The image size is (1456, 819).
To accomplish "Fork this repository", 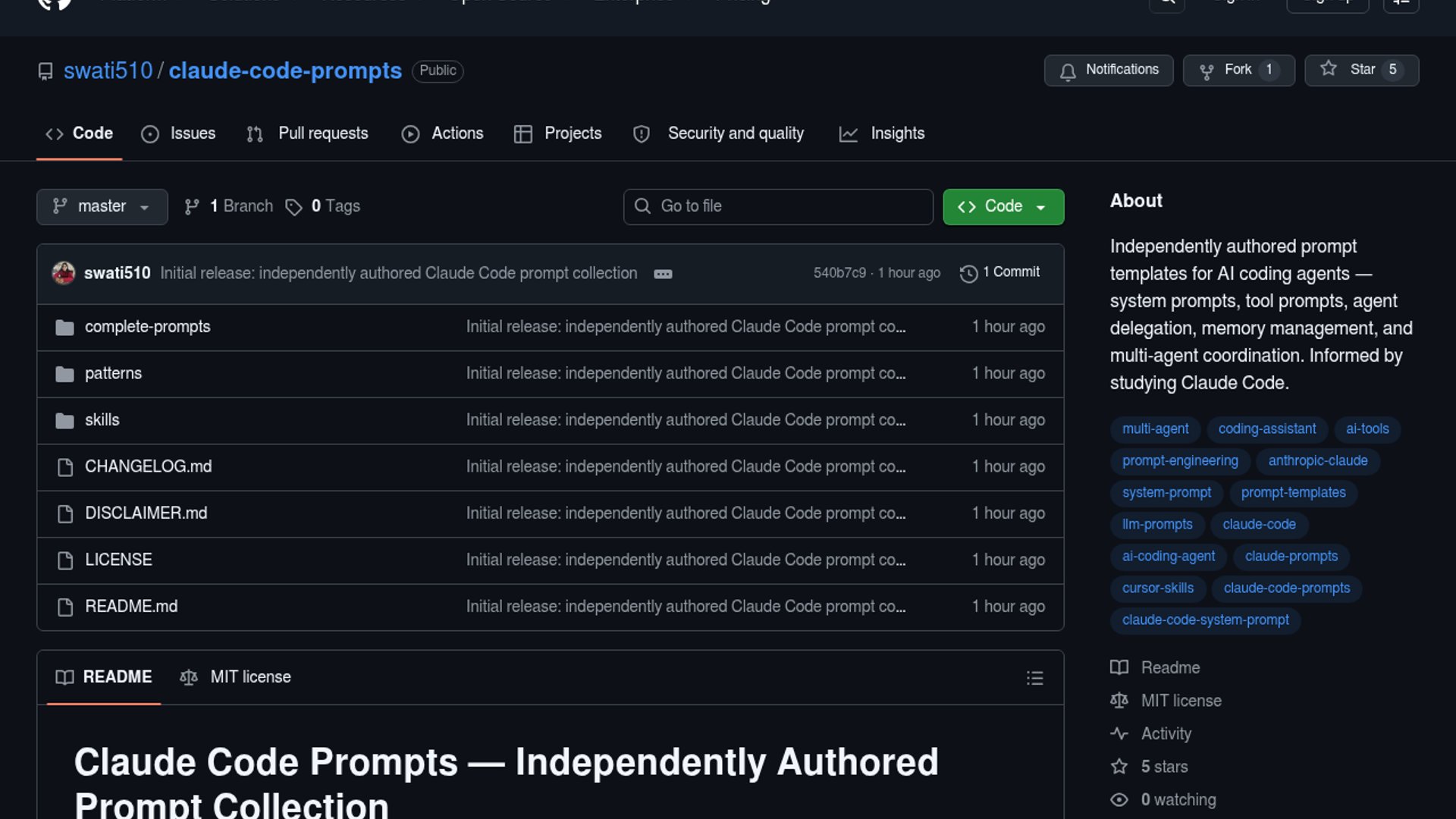I will (1238, 70).
